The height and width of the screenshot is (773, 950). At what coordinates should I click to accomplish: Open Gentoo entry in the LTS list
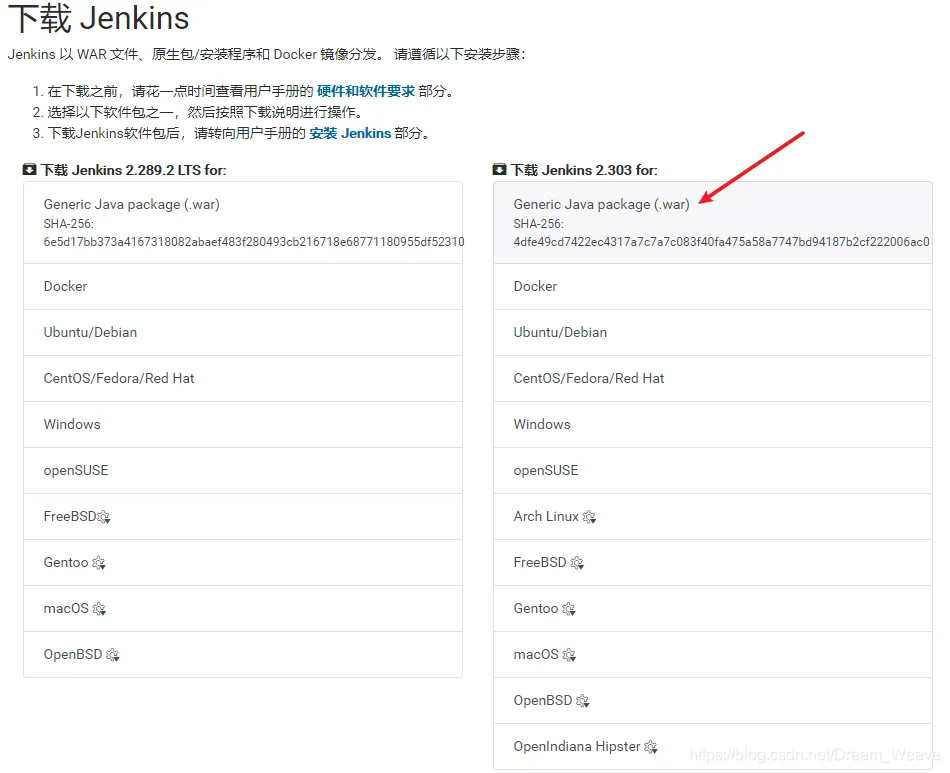coord(243,563)
